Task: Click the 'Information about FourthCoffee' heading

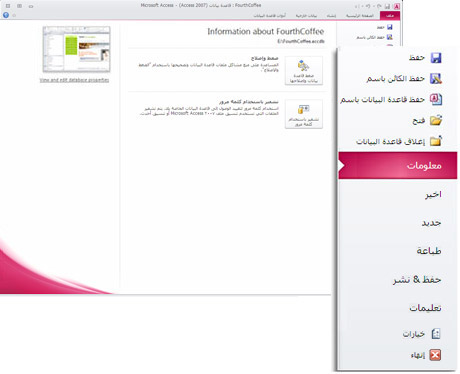Action: pyautogui.click(x=266, y=32)
